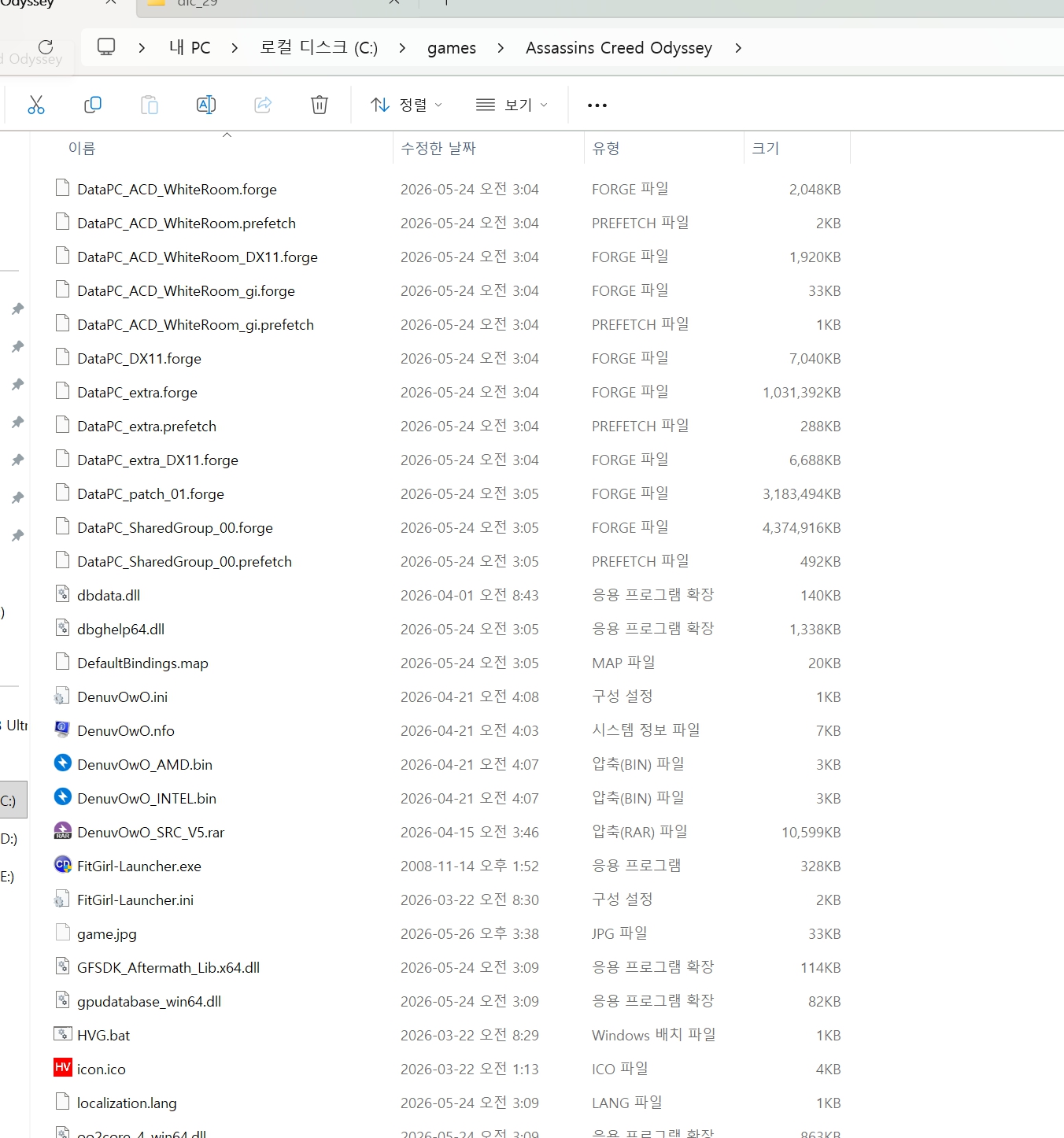Screen dimensions: 1064x1138
Task: Expand the chevron after the monitor icon
Action: [142, 48]
